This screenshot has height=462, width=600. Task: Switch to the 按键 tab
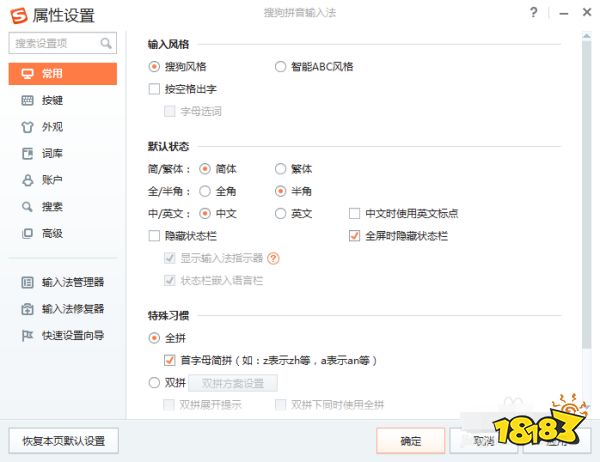pos(63,100)
